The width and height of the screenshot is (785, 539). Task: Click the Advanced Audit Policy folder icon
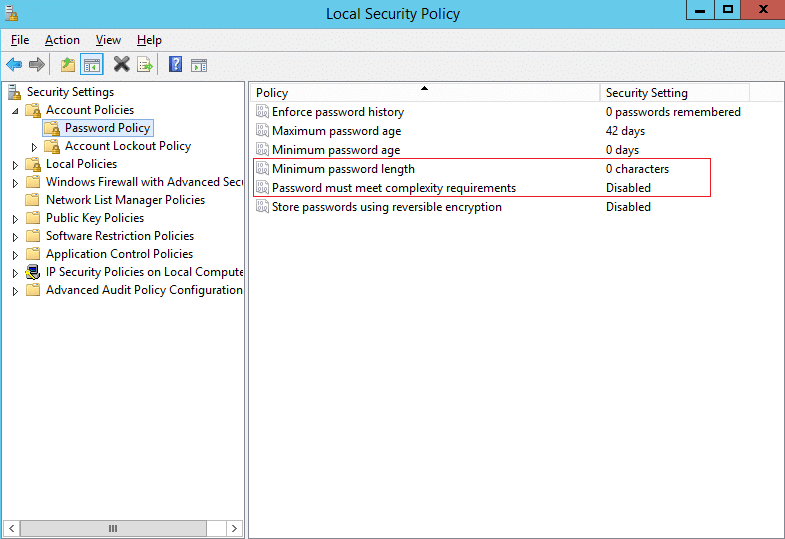click(33, 290)
